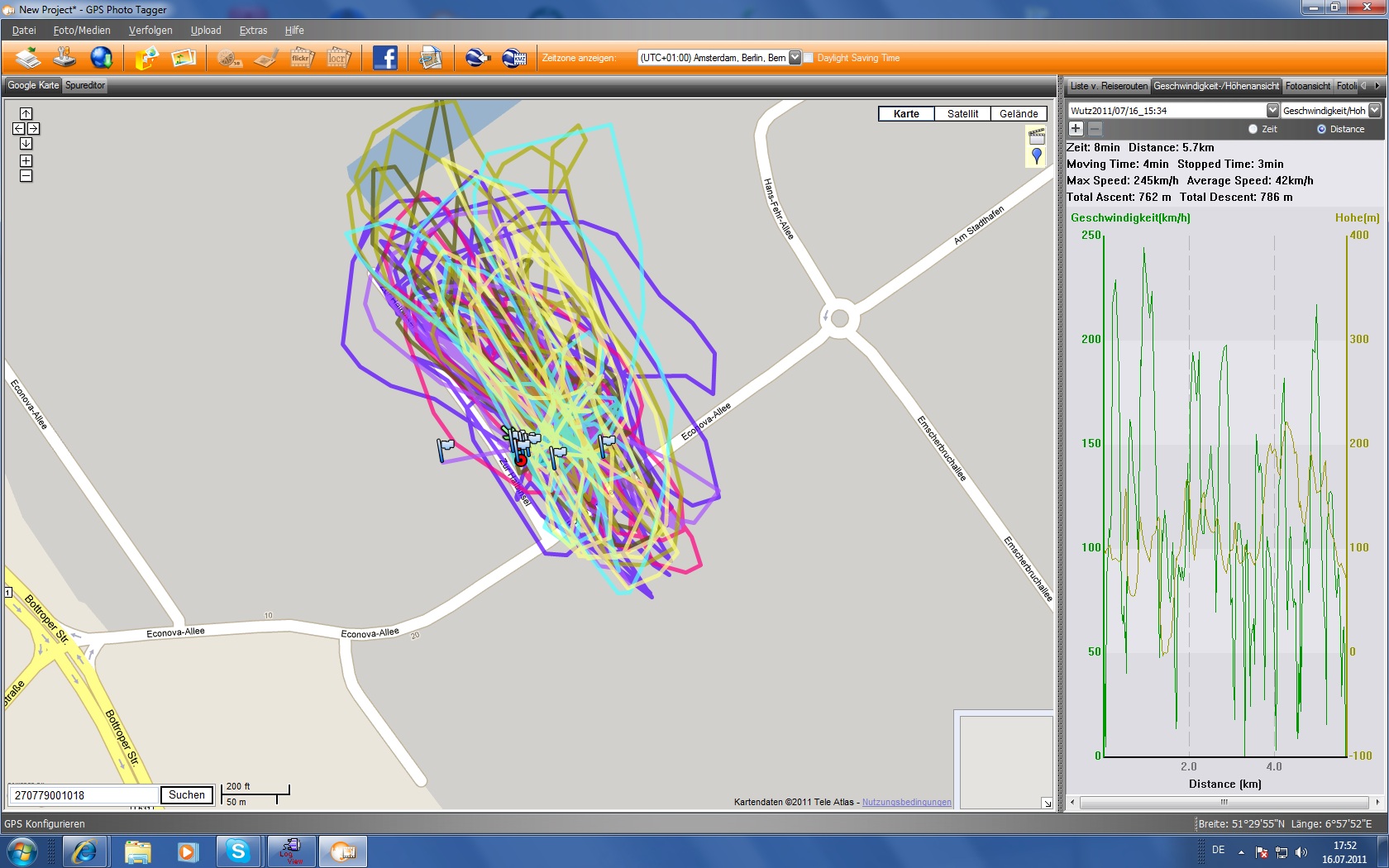Switch to the Spureditor tab
Viewport: 1389px width, 868px height.
pos(85,85)
